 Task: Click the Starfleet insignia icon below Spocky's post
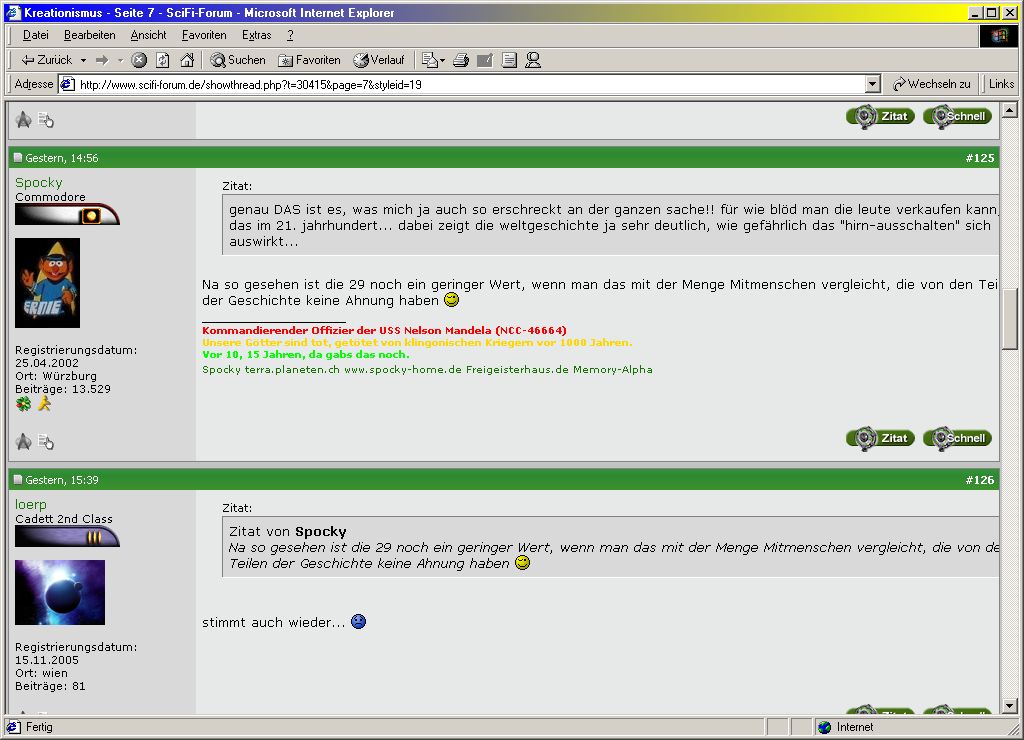tap(23, 441)
